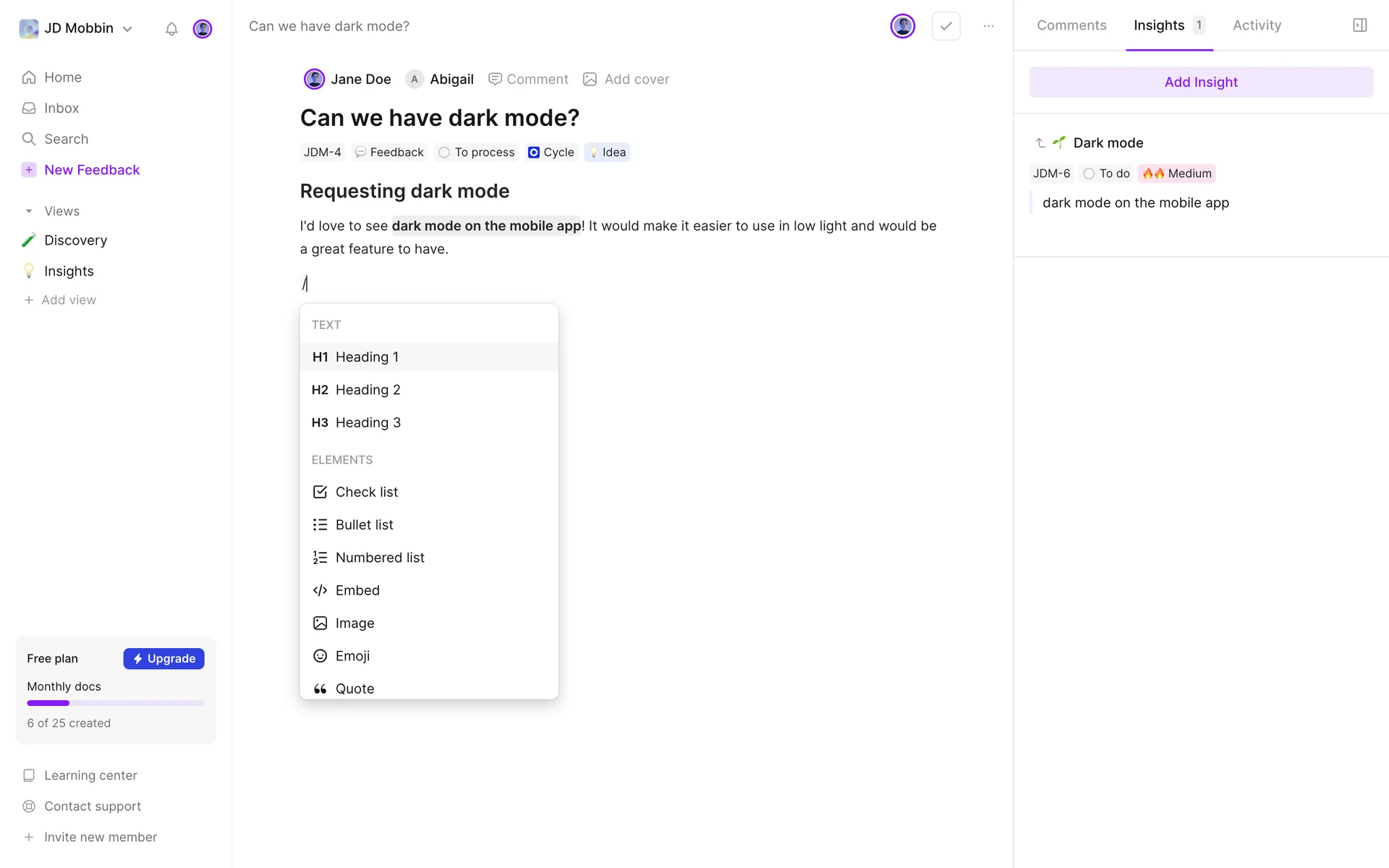Switch to the Comments tab

click(1071, 25)
